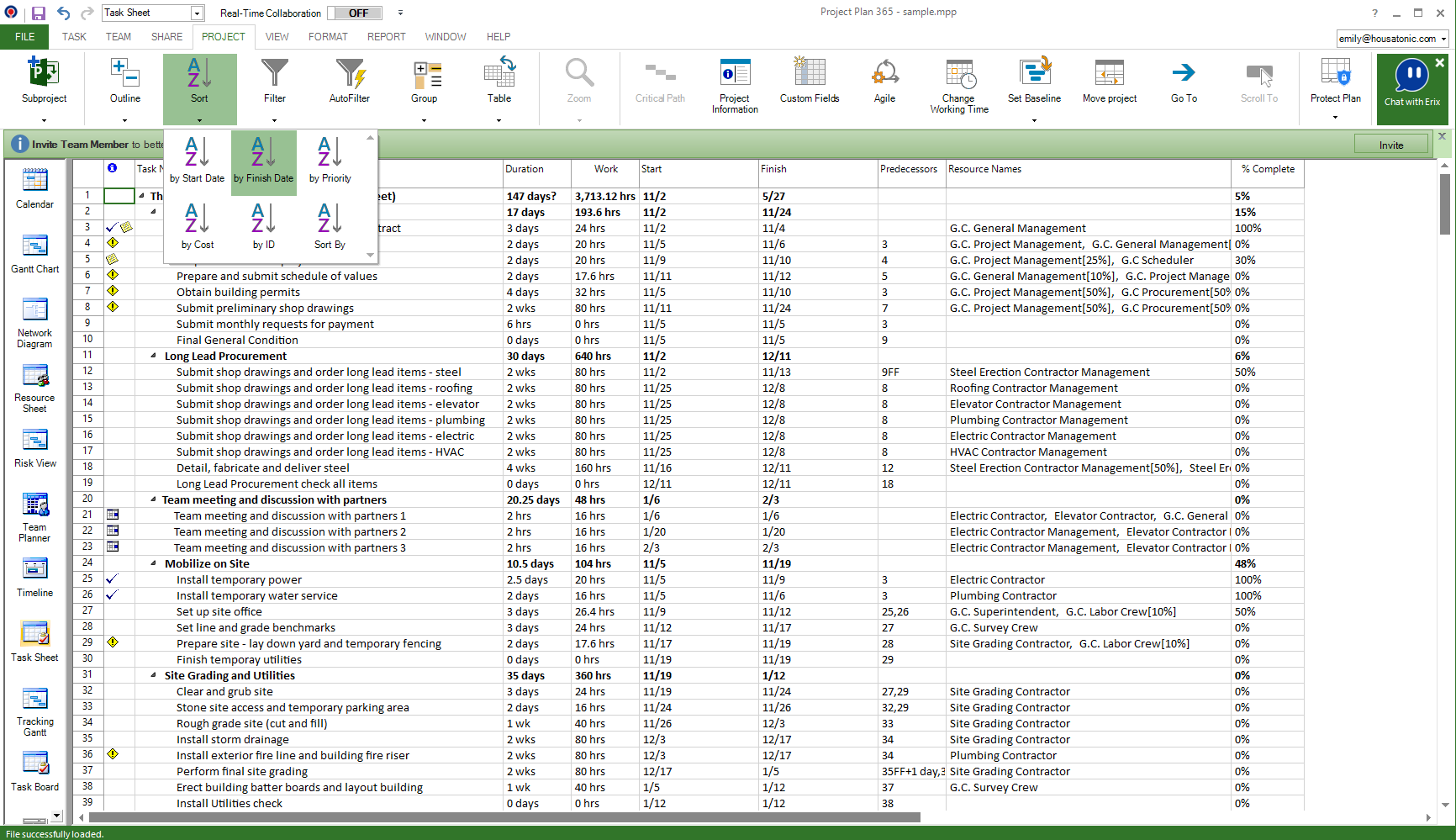Image resolution: width=1456 pixels, height=840 pixels.
Task: Open Help with the question mark
Action: click(1374, 12)
